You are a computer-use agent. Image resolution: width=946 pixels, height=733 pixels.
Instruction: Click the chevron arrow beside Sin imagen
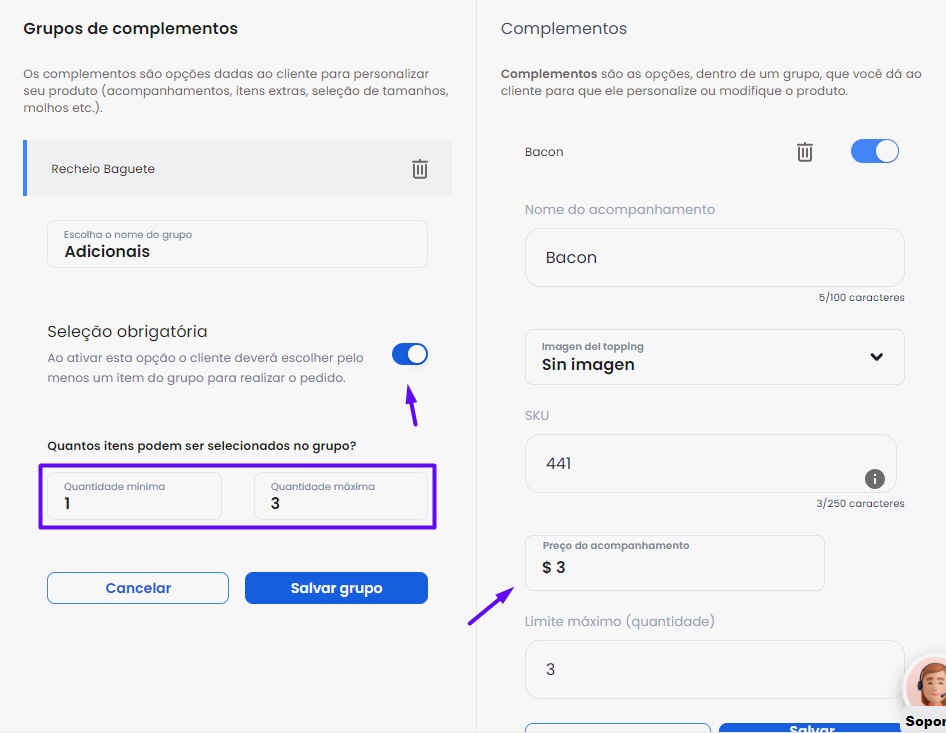point(877,357)
